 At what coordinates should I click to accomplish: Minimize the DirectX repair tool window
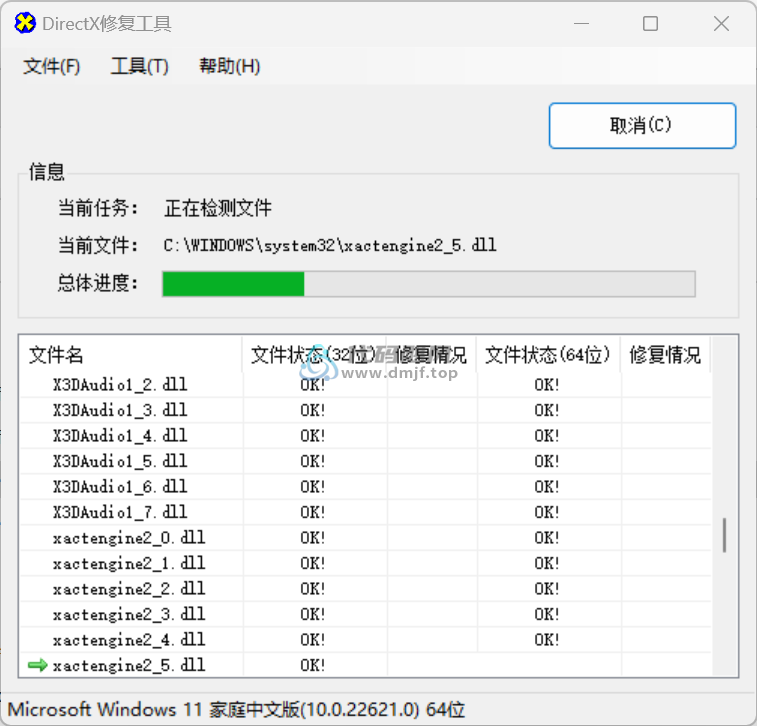pyautogui.click(x=582, y=23)
